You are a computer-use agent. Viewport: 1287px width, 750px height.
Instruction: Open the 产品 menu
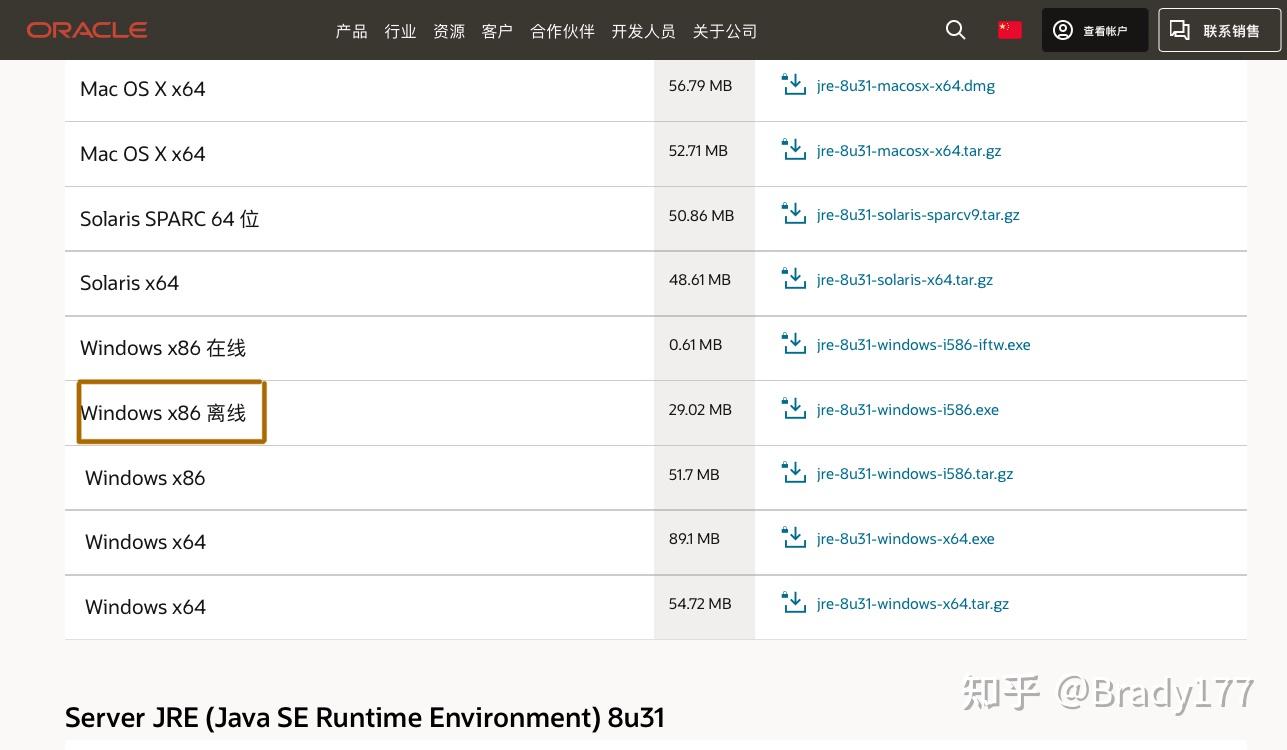click(x=351, y=31)
